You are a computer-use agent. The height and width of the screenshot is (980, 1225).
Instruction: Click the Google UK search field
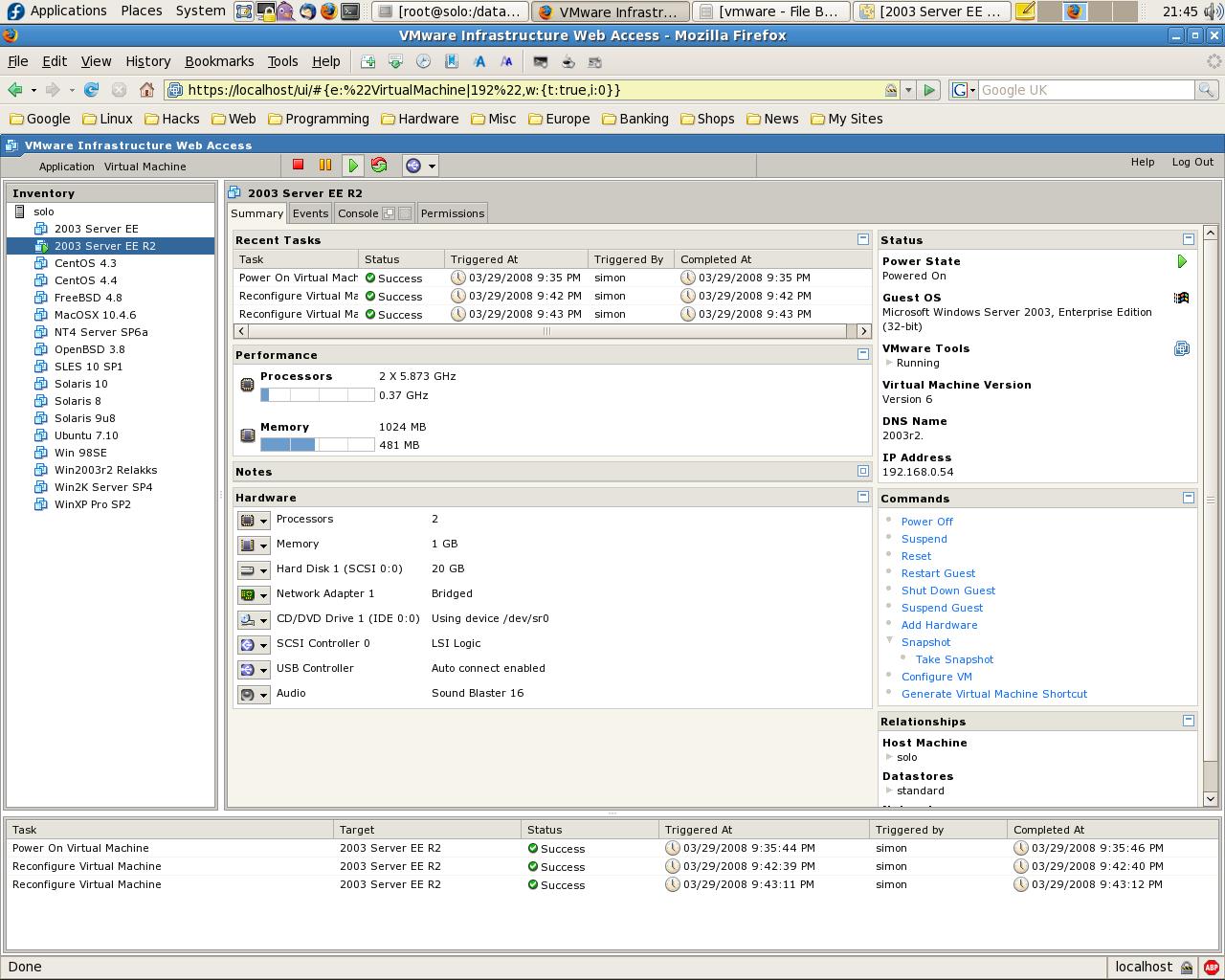point(1086,90)
